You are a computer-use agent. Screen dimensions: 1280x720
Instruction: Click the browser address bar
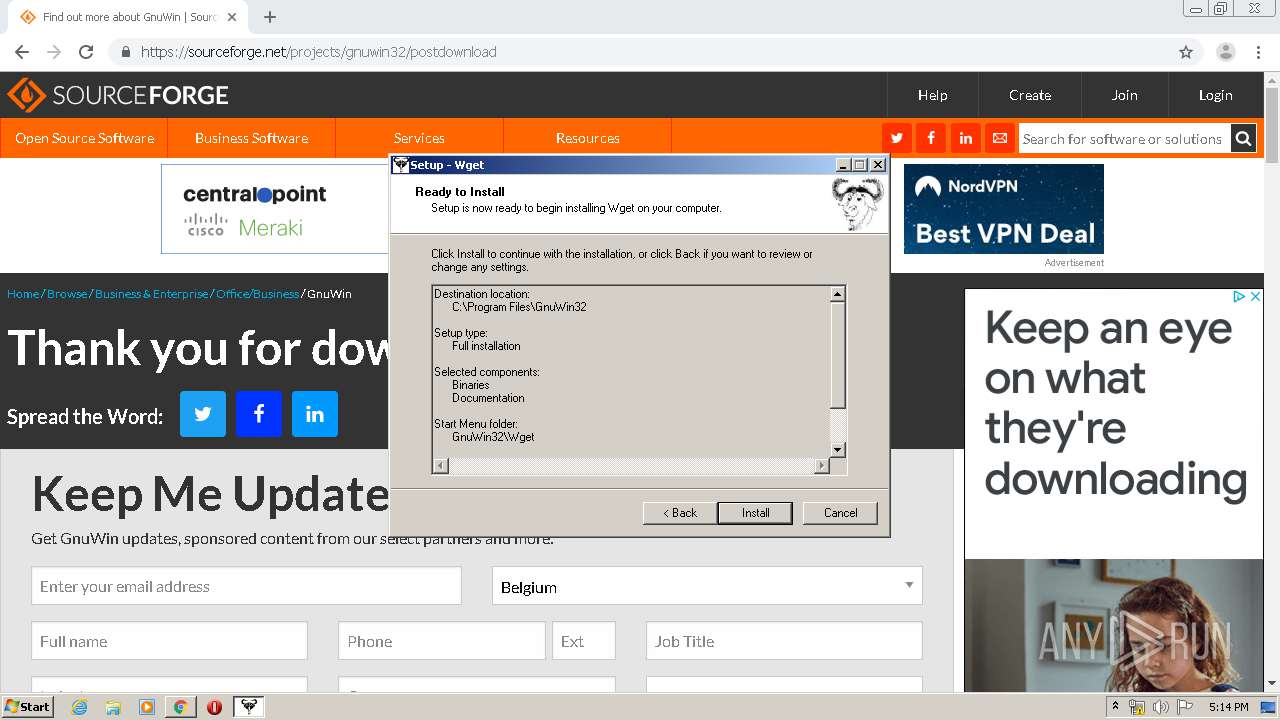[x=640, y=52]
